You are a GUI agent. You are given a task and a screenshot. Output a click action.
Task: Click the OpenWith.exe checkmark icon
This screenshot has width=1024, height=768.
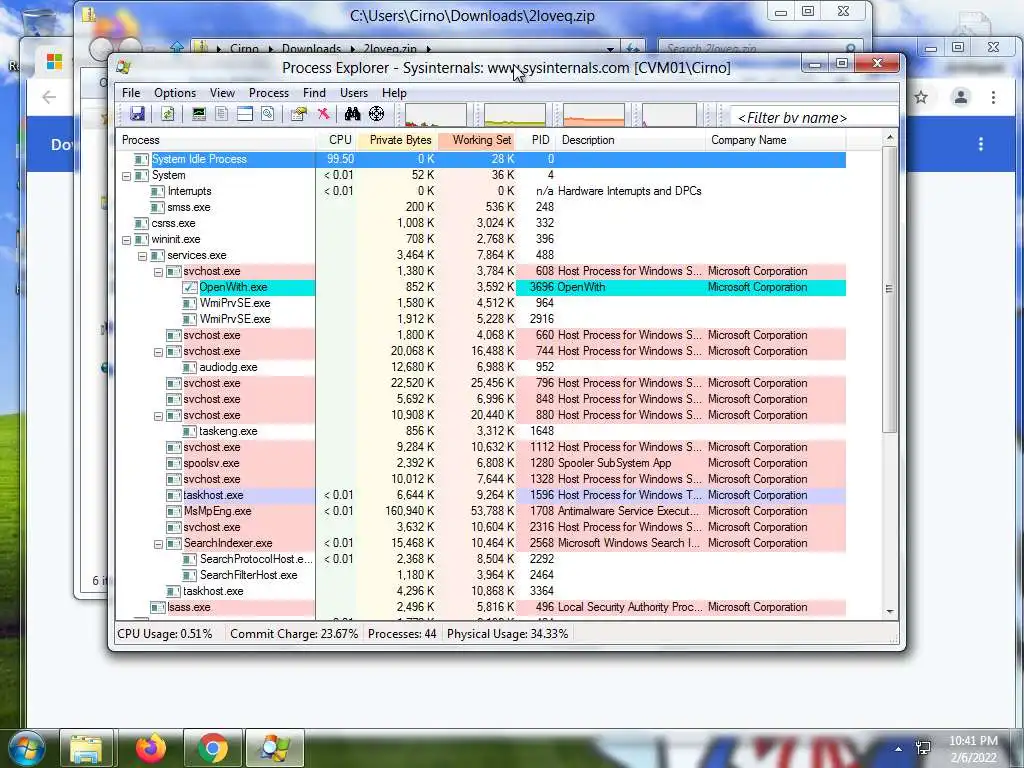(x=189, y=287)
